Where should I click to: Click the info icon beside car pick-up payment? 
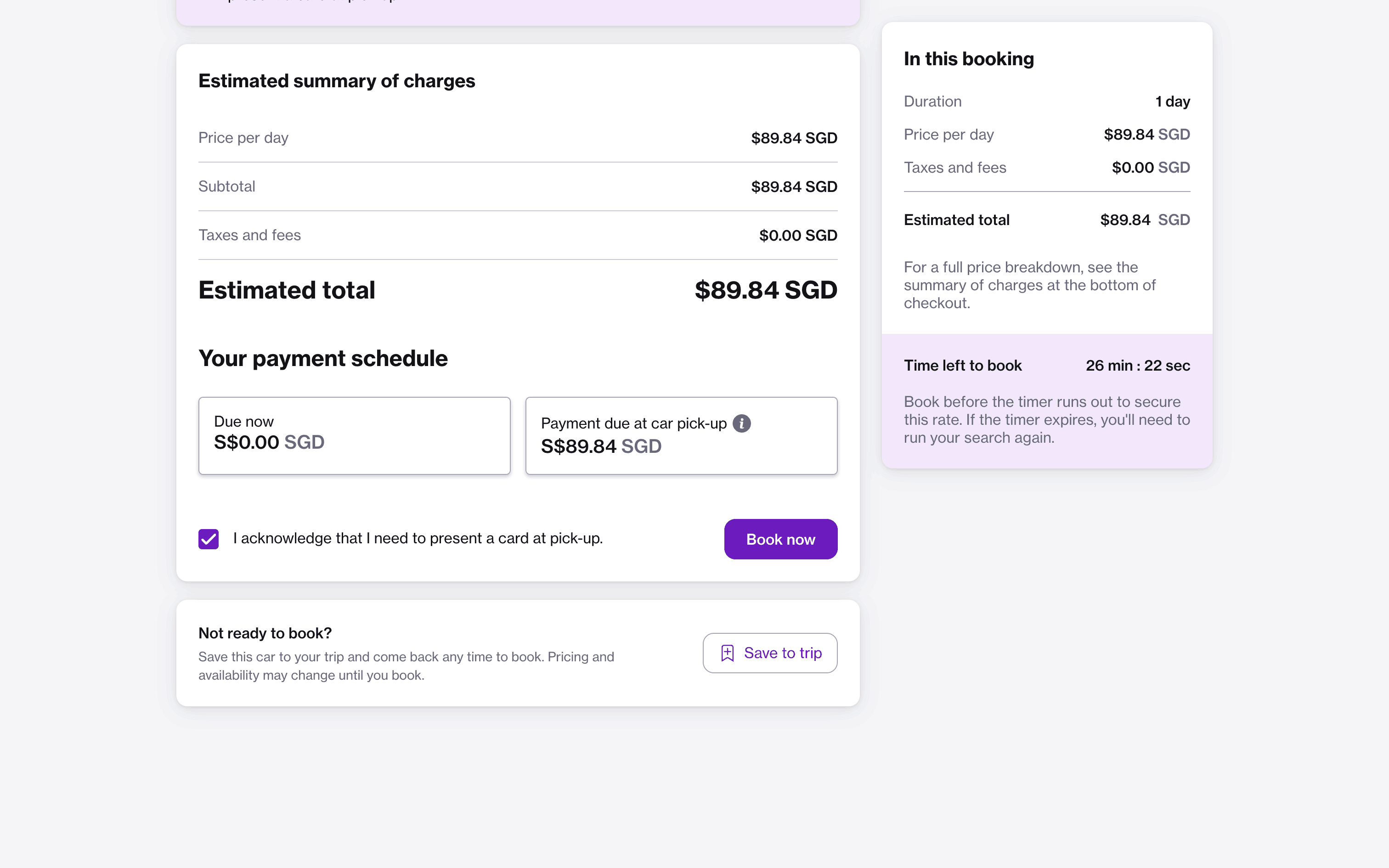pyautogui.click(x=741, y=423)
